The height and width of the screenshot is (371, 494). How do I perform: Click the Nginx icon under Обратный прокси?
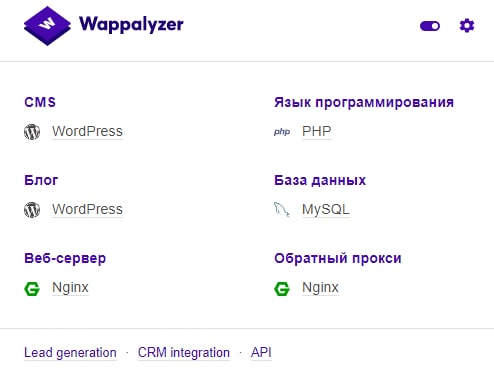(x=282, y=288)
